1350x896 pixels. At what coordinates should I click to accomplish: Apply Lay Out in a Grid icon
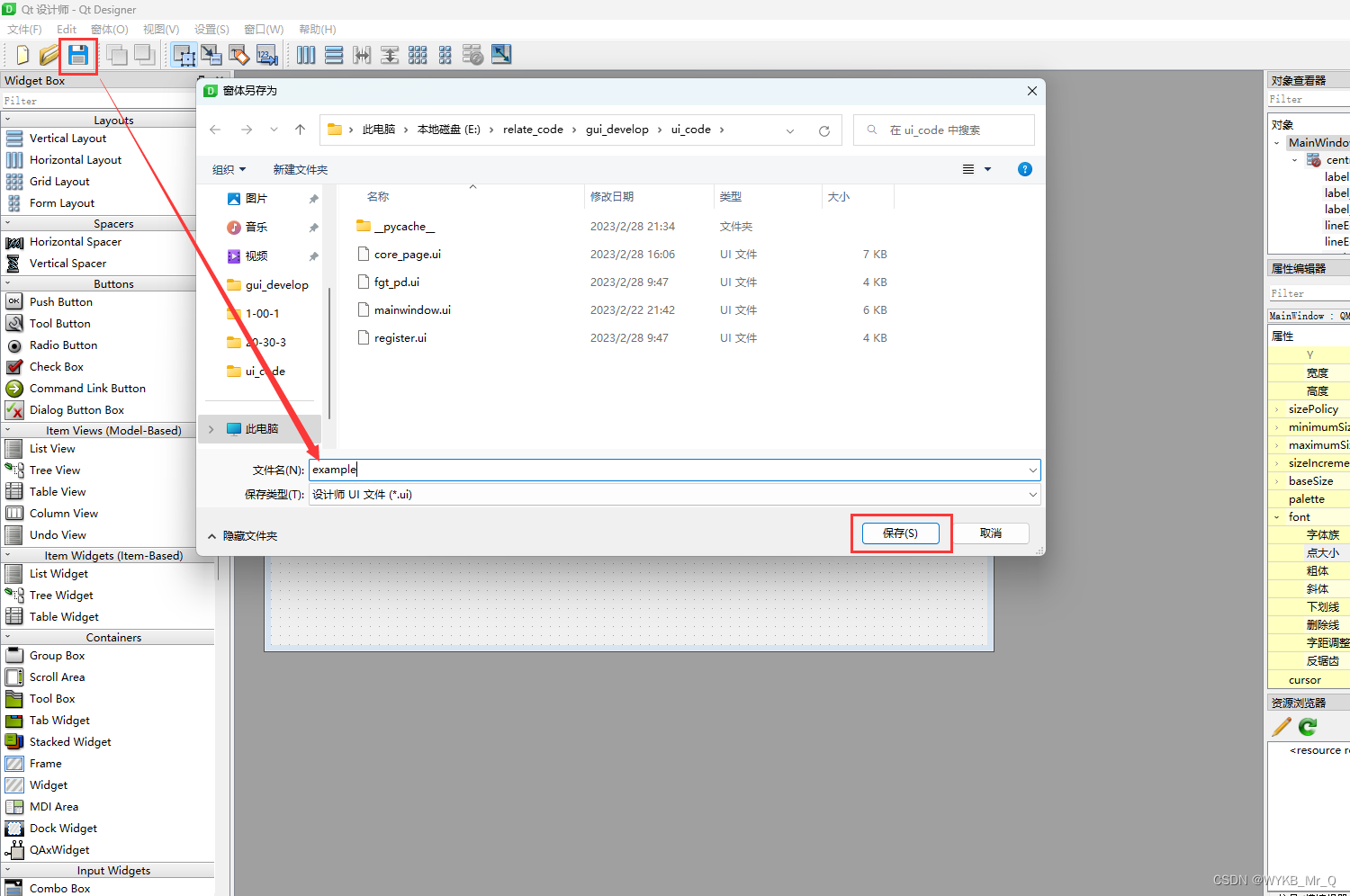click(x=418, y=55)
